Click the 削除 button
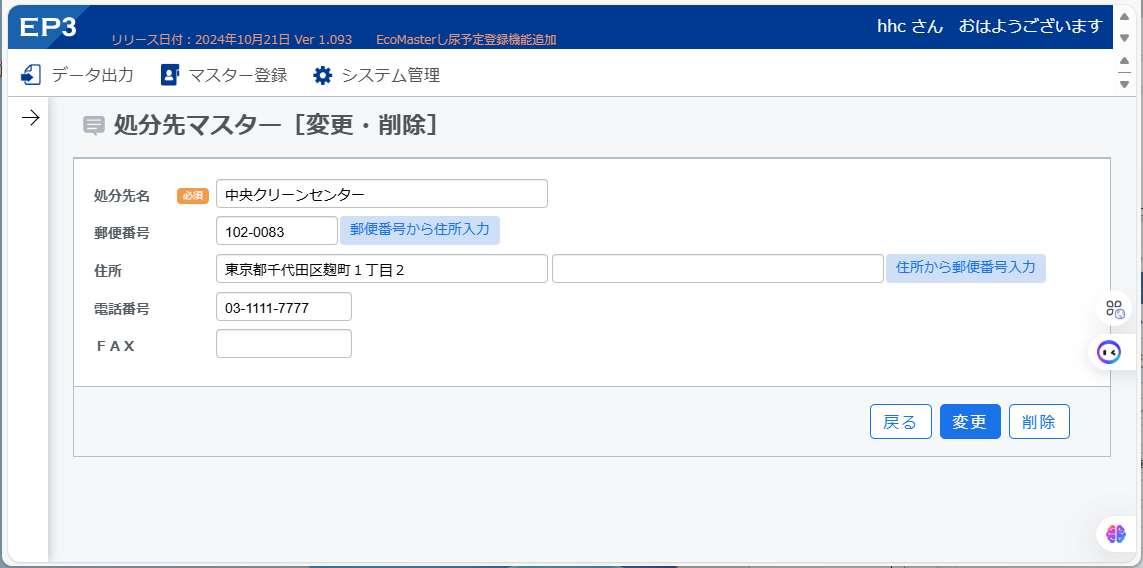 [x=1039, y=421]
